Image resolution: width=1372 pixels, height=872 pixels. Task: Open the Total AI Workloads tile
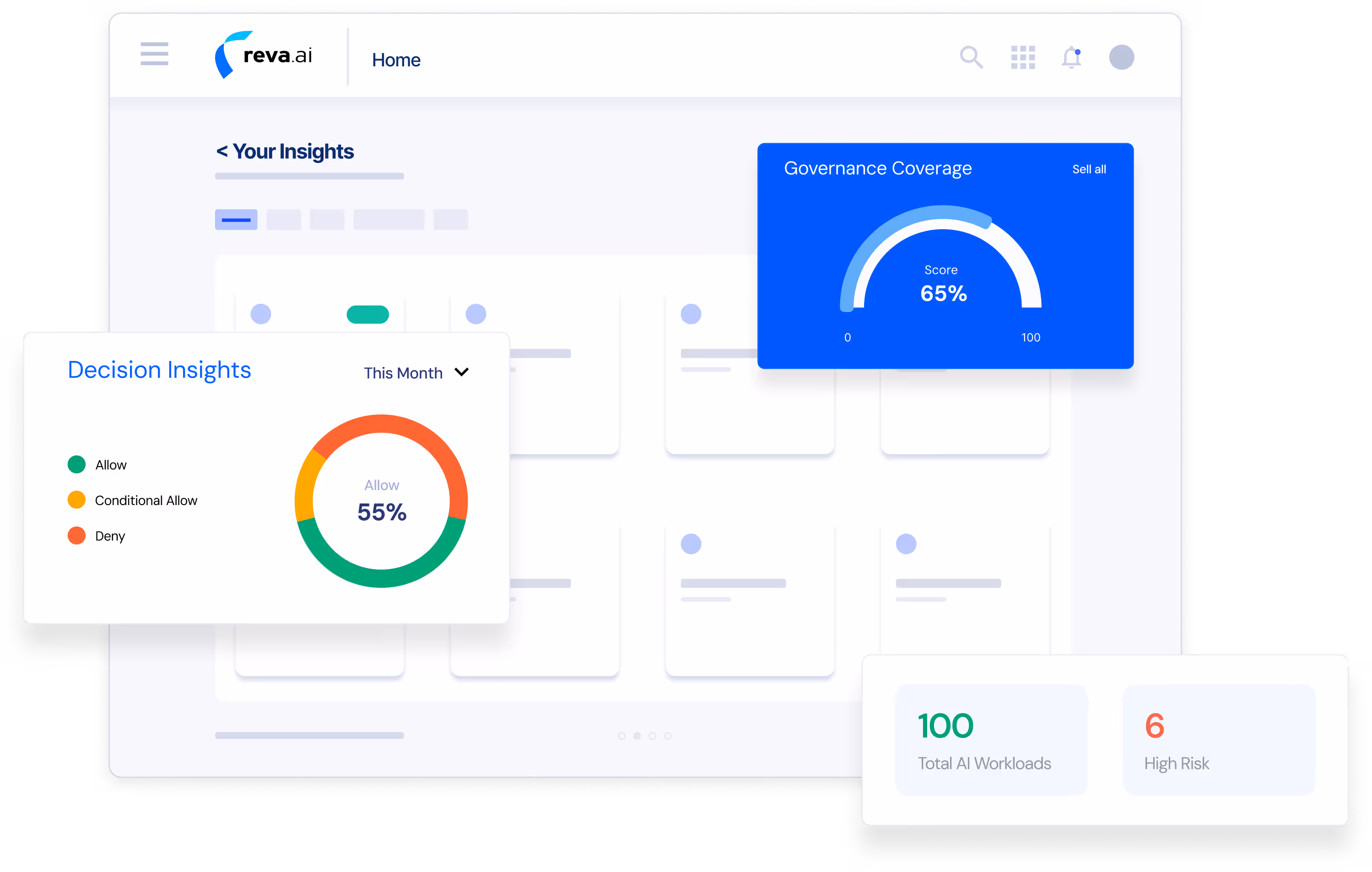point(991,739)
